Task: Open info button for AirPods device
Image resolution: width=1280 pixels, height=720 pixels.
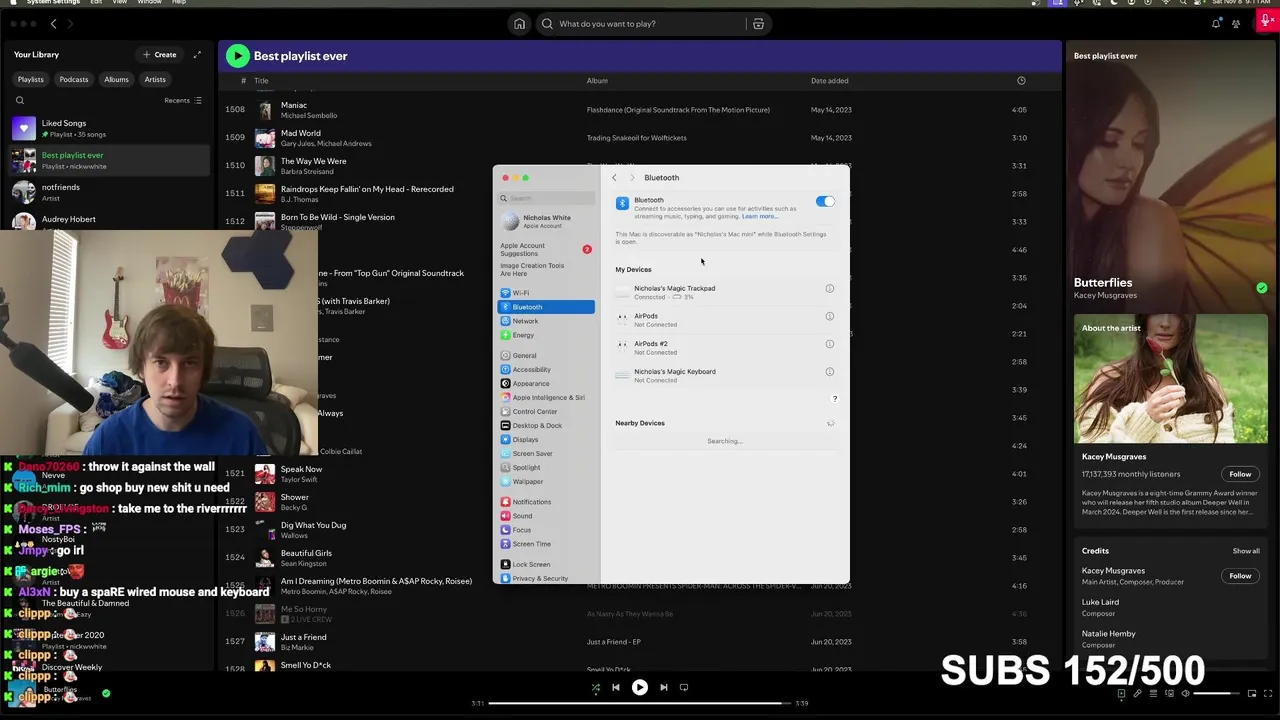Action: pos(829,316)
